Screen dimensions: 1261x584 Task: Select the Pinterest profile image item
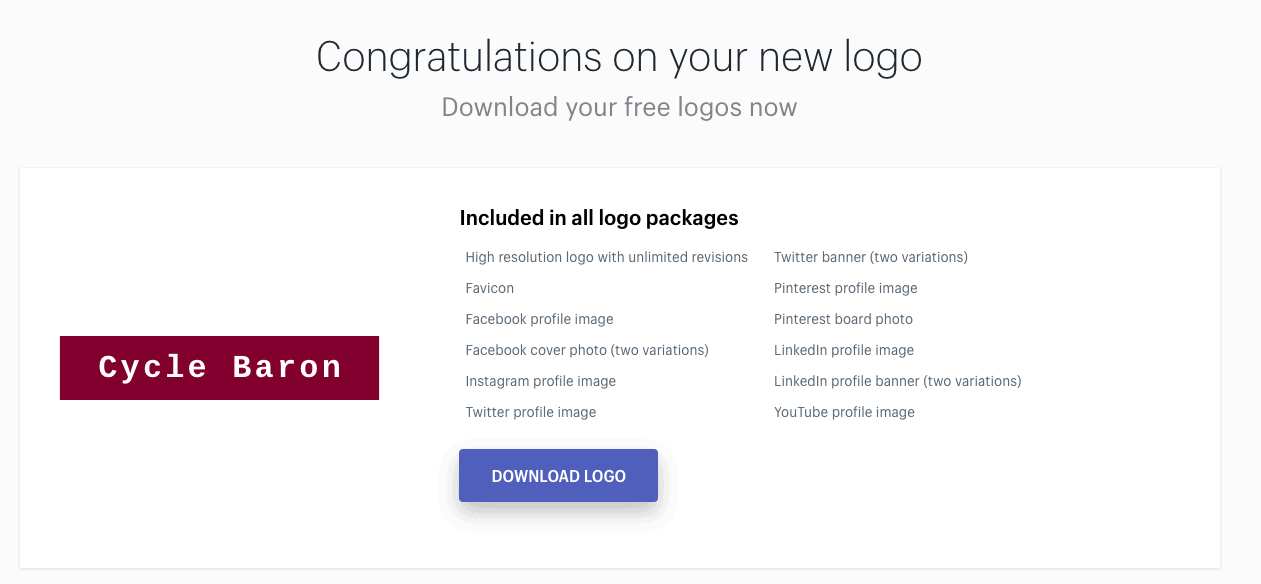click(845, 288)
